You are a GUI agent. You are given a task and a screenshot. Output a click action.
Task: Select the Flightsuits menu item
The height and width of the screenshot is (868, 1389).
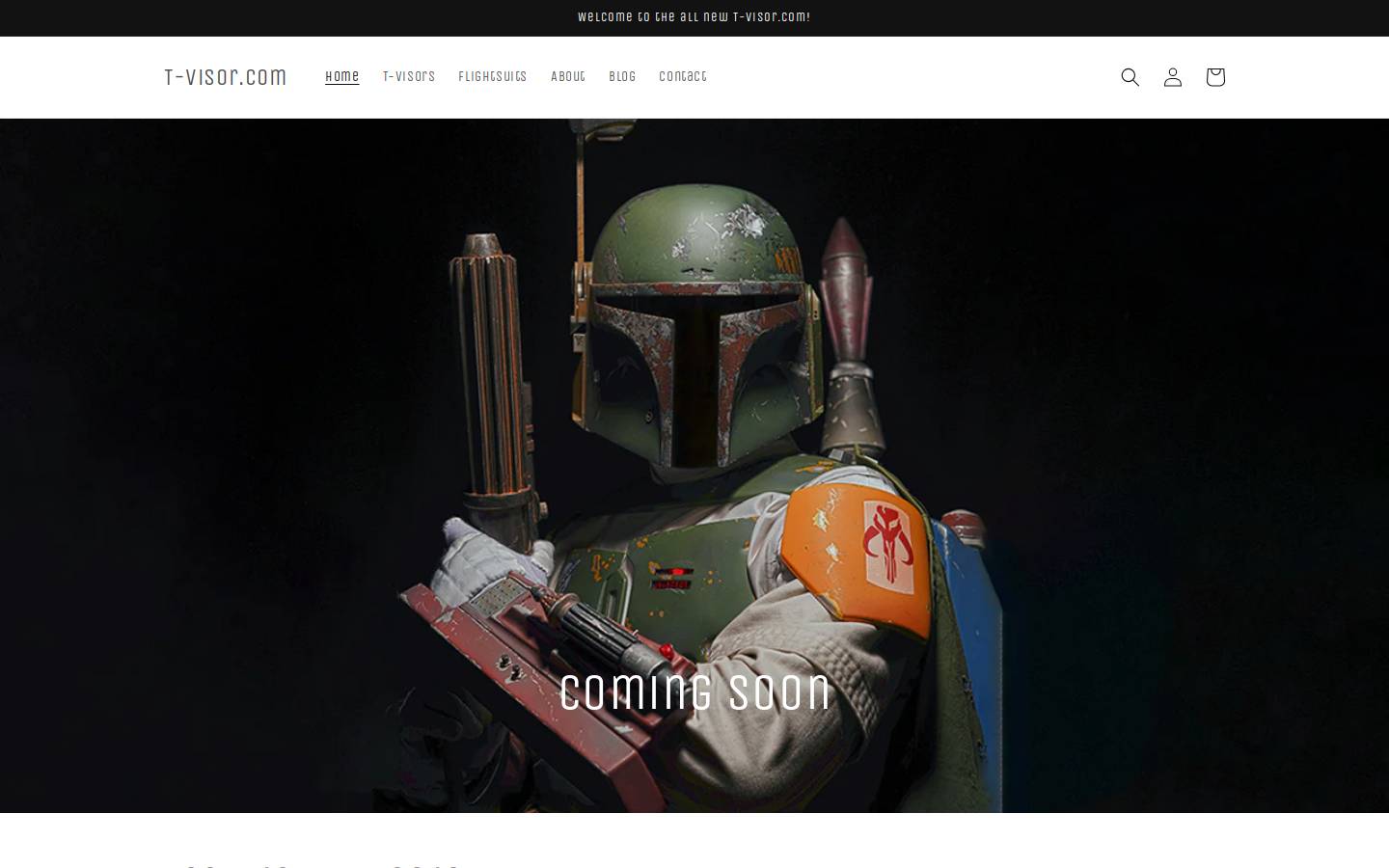[x=493, y=77]
